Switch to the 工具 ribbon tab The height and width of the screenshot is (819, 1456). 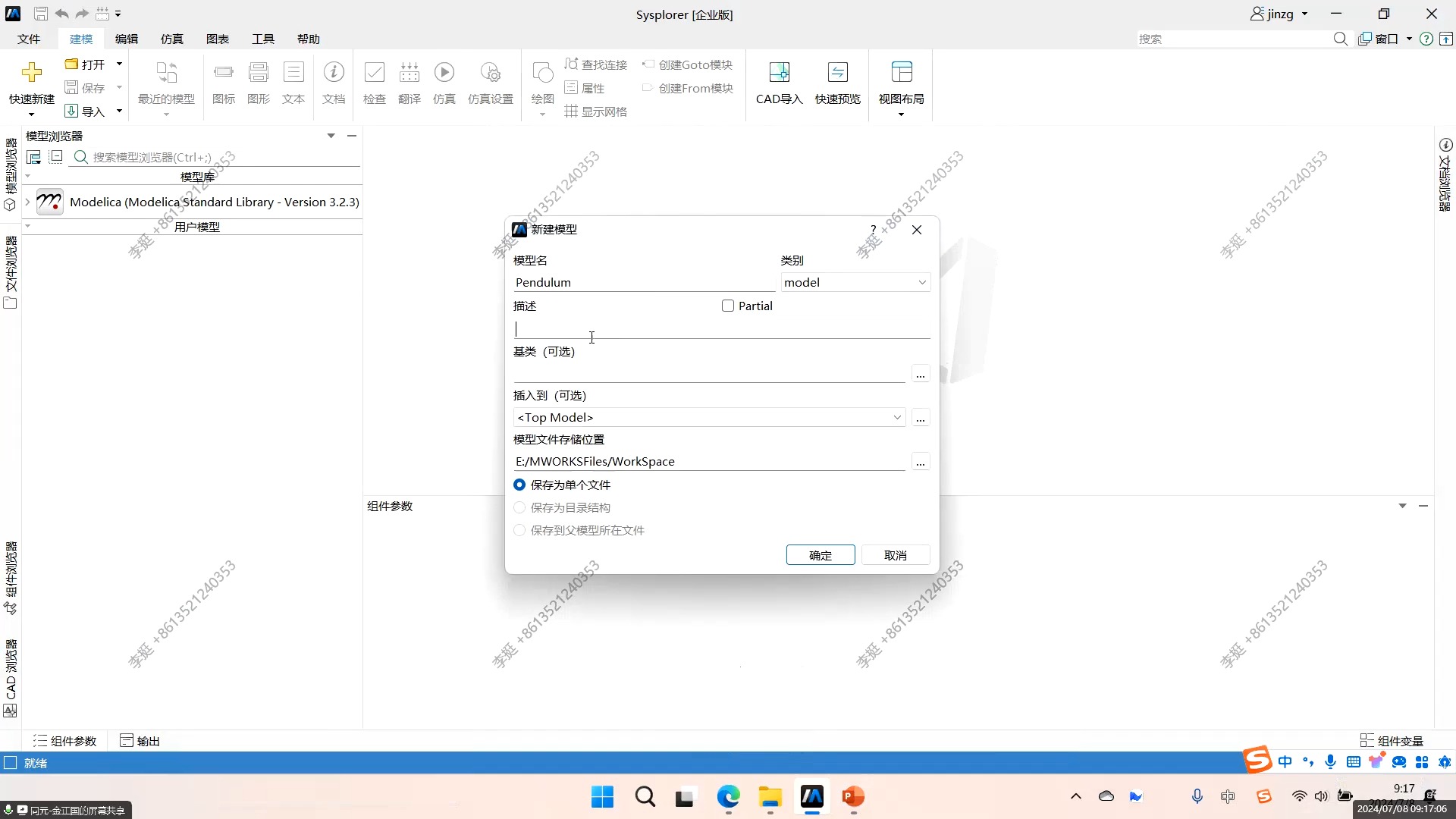tap(263, 39)
